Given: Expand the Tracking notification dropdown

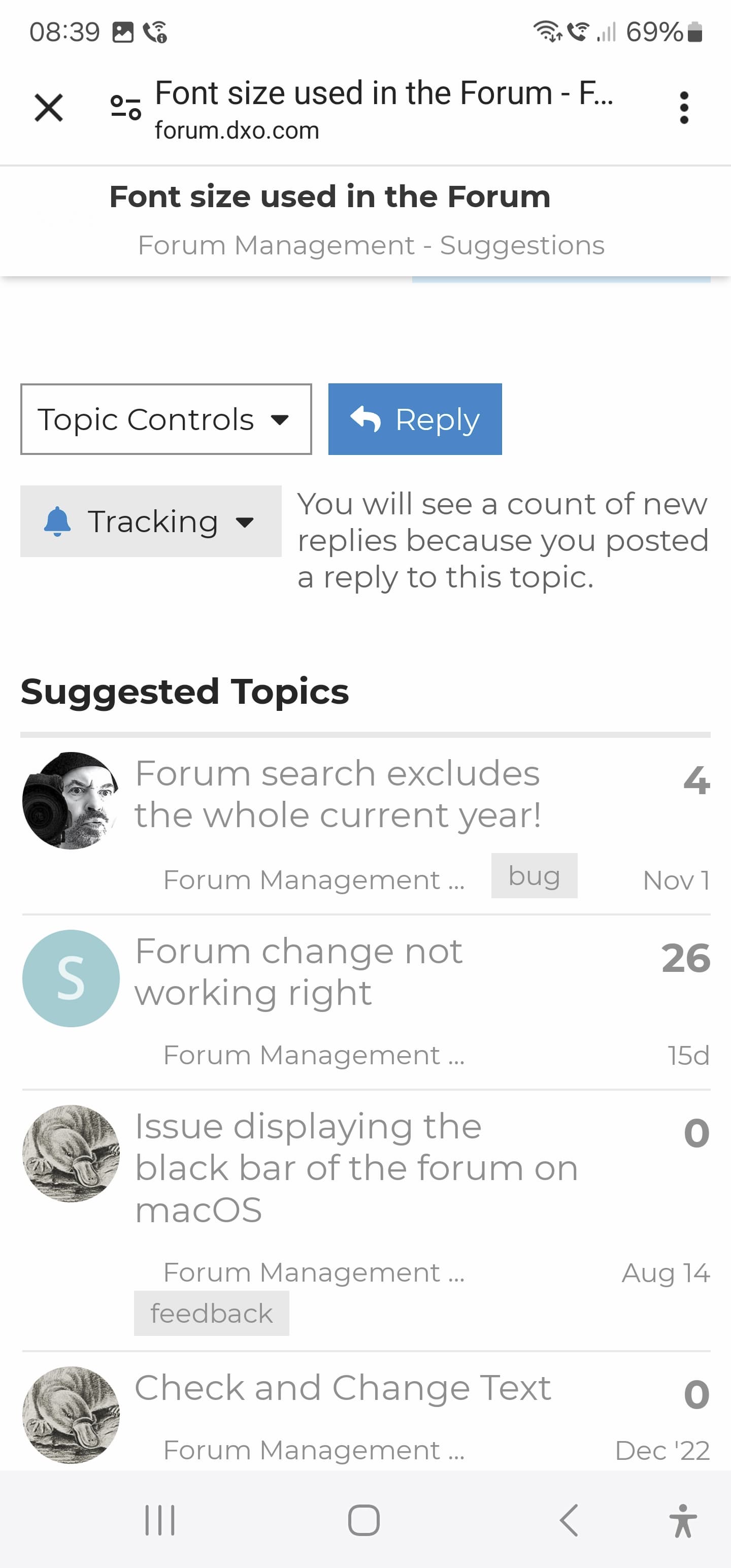Looking at the screenshot, I should click(151, 521).
